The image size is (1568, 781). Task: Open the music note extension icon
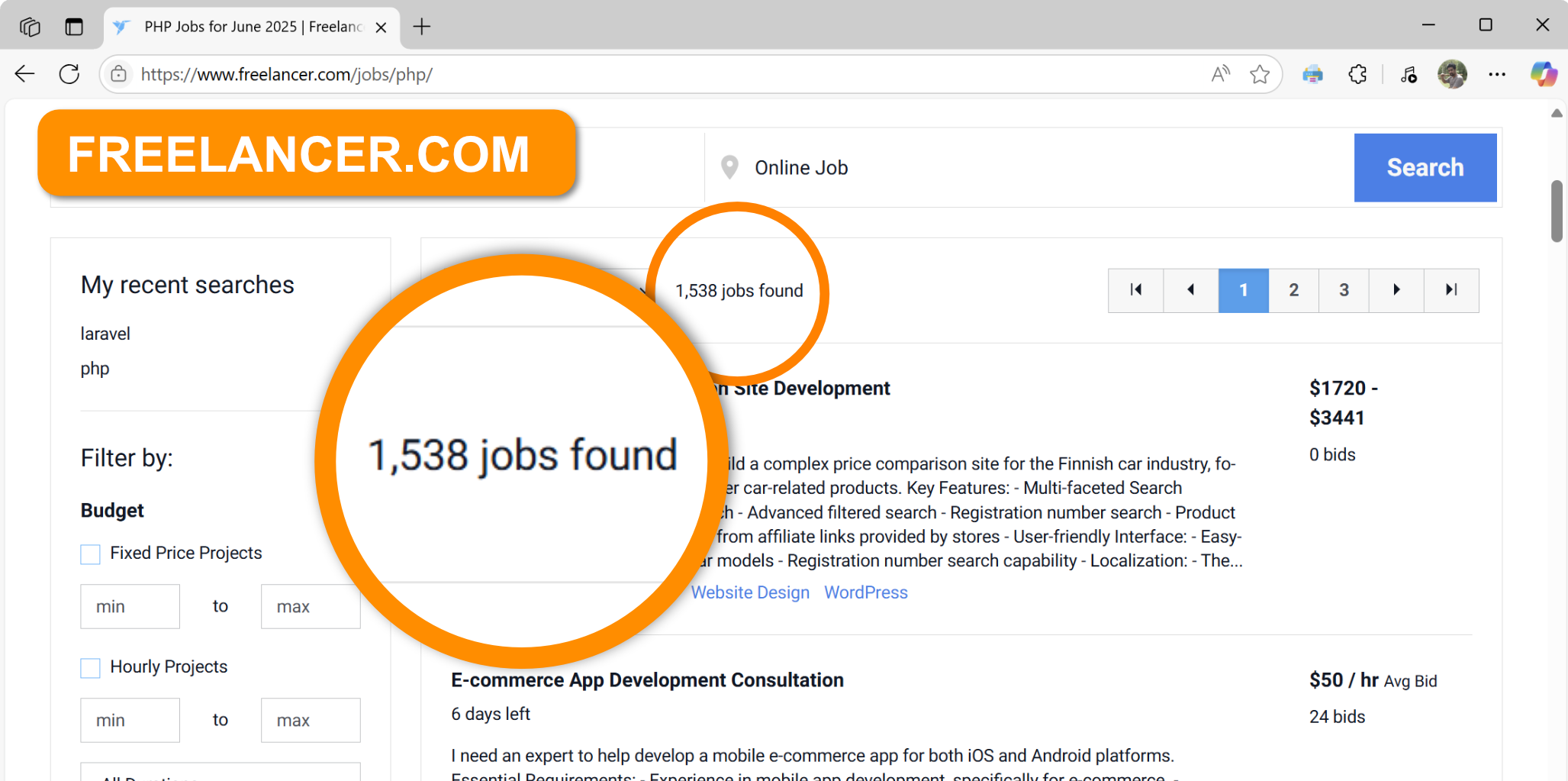(1409, 74)
